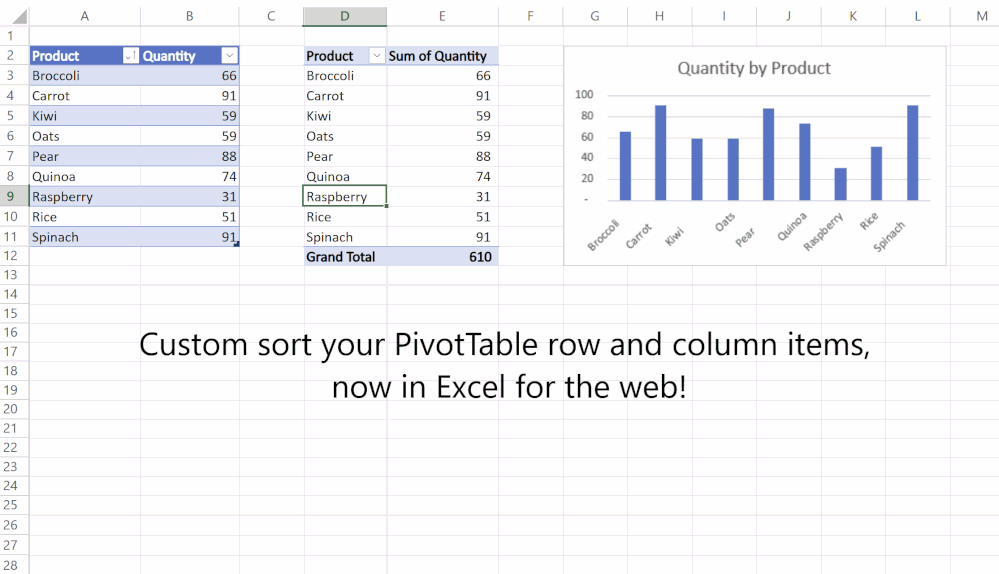Click the Quinoa cell in column A
The image size is (999, 574).
pos(85,176)
